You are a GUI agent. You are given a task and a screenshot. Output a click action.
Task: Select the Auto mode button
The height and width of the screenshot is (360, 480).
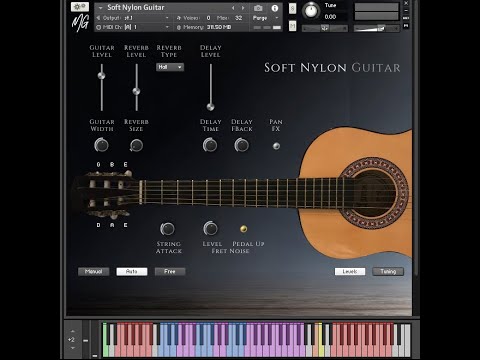tap(132, 272)
